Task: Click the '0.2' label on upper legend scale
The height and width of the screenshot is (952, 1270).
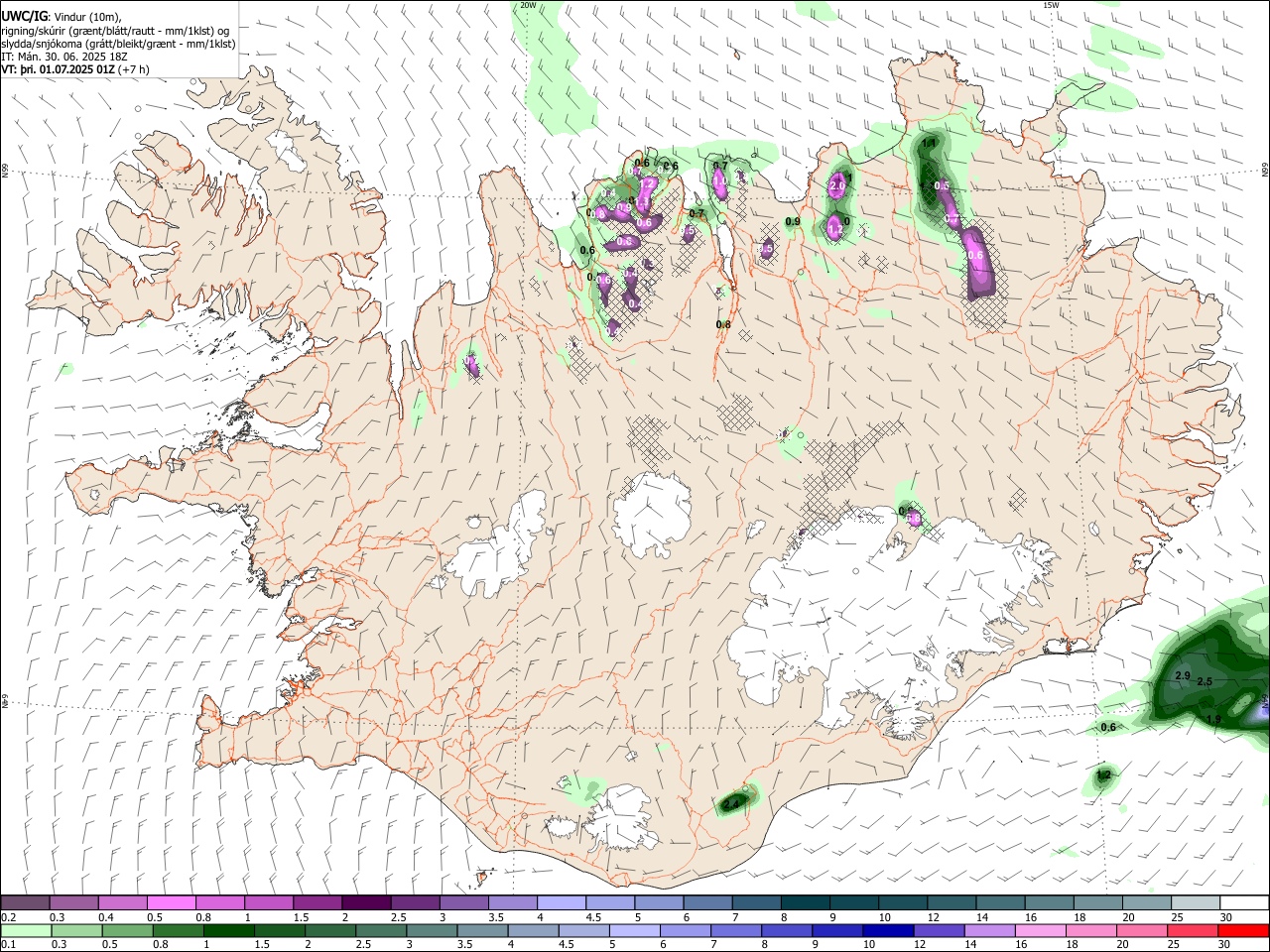Action: (x=8, y=917)
